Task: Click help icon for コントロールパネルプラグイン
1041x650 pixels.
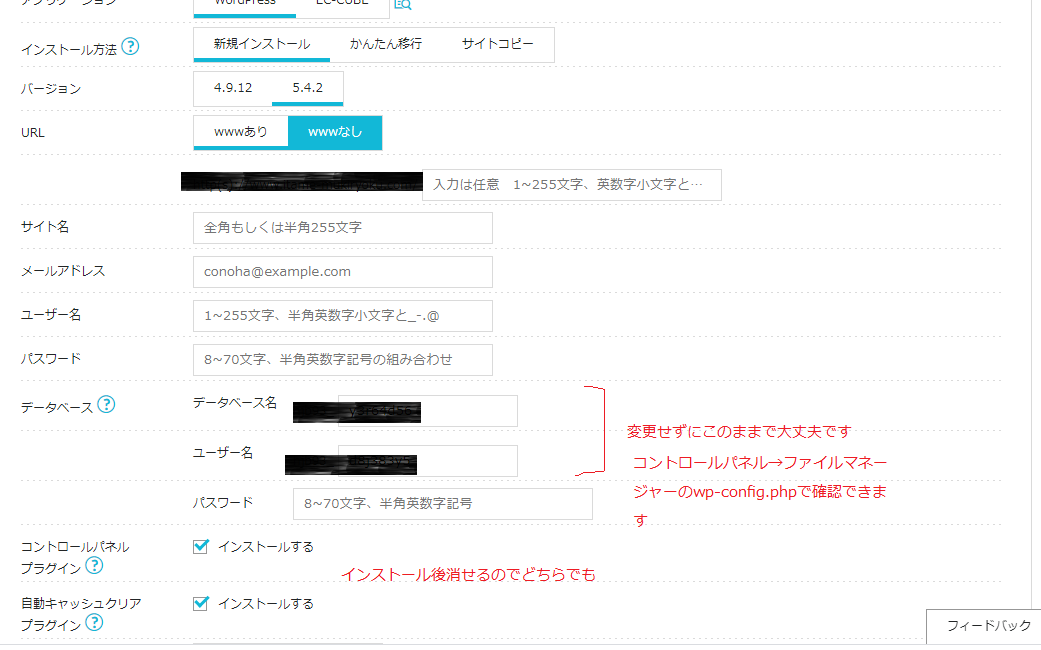Action: [94, 566]
